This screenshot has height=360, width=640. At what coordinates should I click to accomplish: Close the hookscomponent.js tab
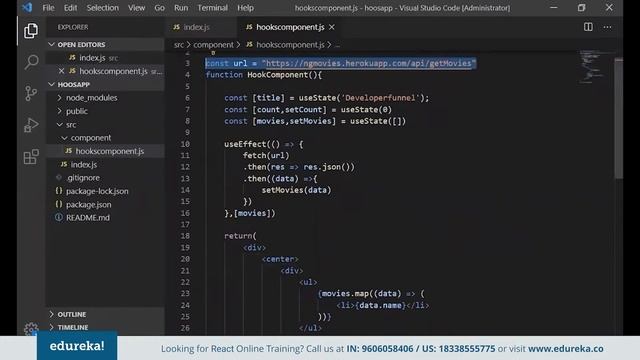[x=332, y=27]
